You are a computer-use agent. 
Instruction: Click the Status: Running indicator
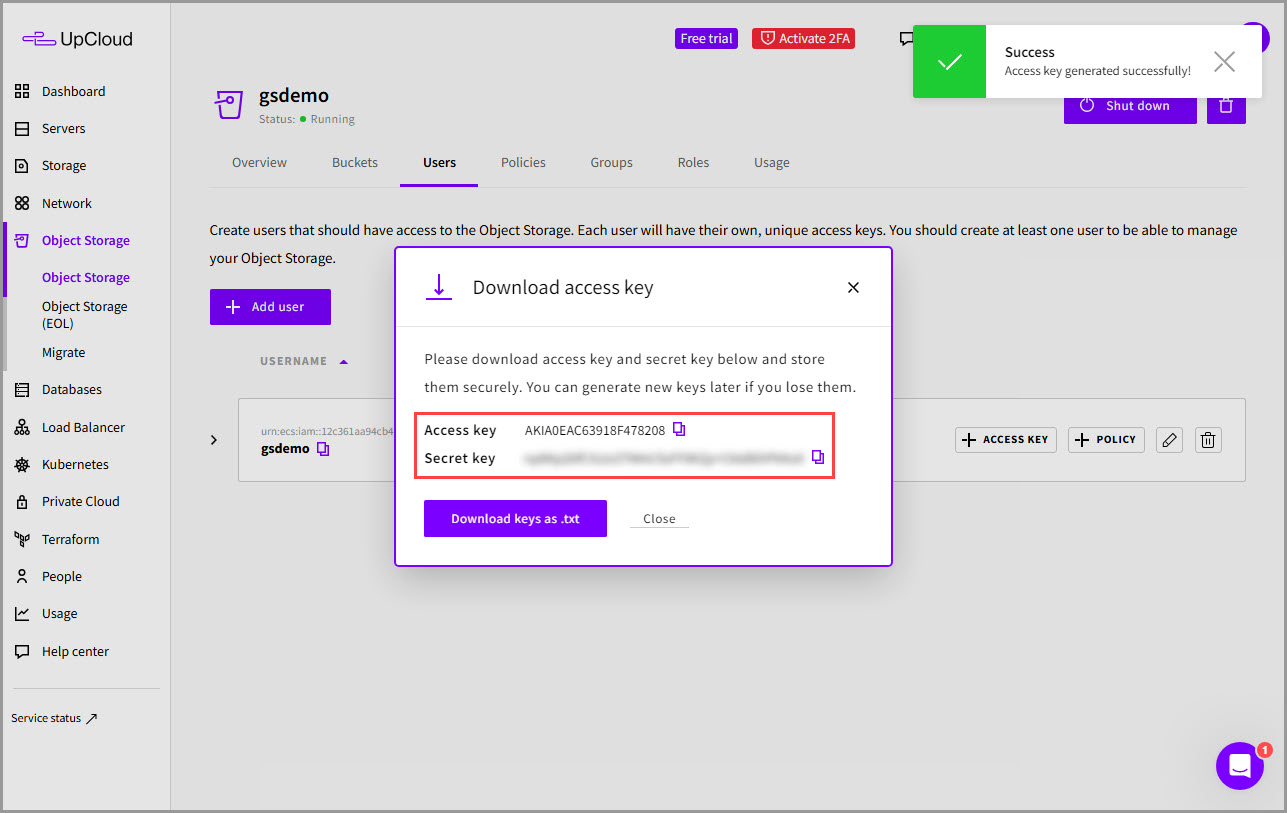click(x=307, y=119)
